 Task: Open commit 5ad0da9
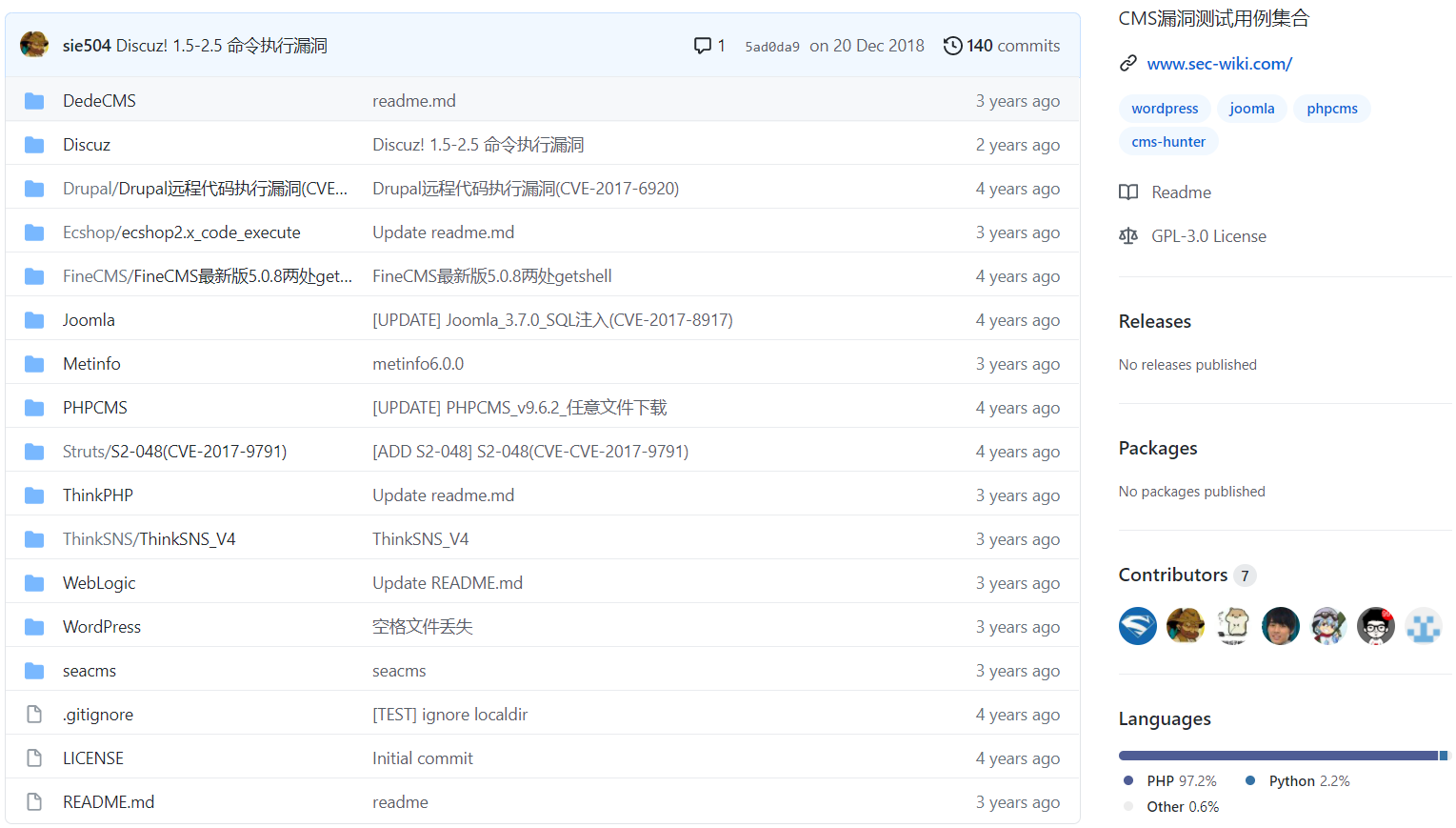[771, 45]
